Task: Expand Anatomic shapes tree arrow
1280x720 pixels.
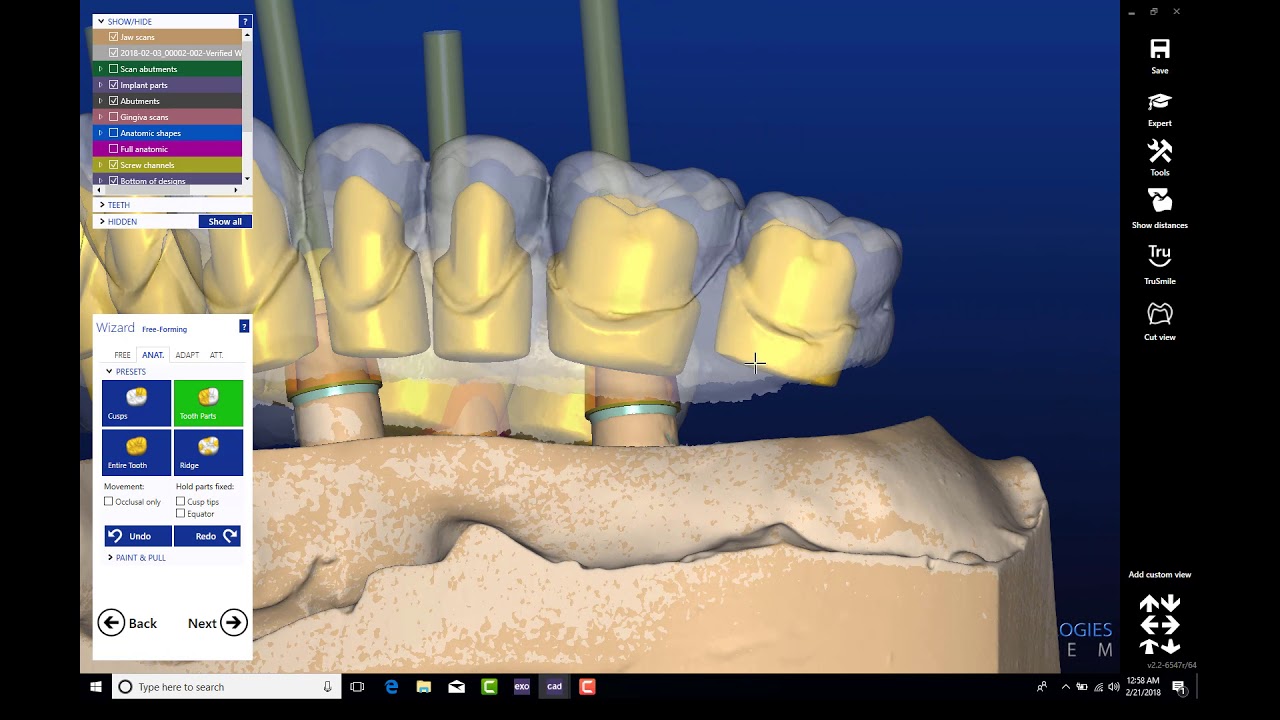Action: pyautogui.click(x=100, y=133)
